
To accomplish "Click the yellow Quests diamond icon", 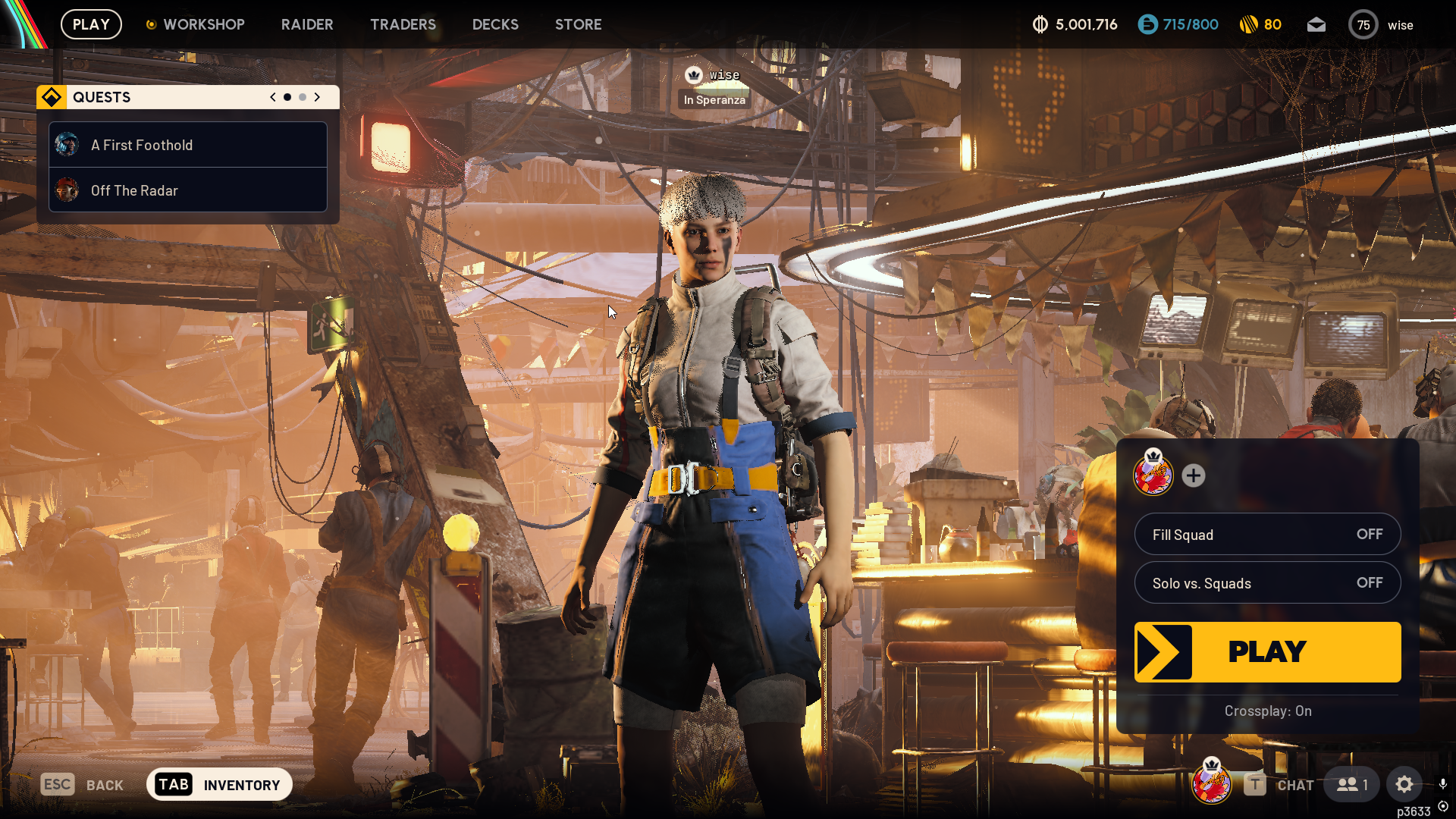I will [x=52, y=97].
